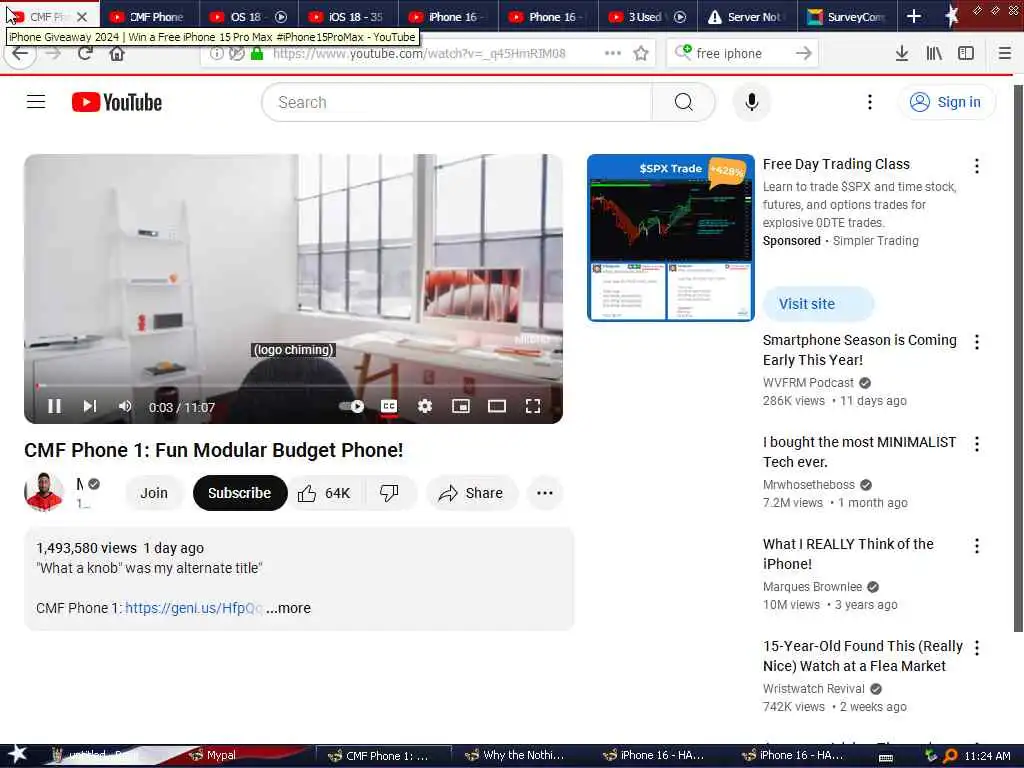The height and width of the screenshot is (768, 1024).
Task: Submit search with arrow button
Action: click(804, 54)
